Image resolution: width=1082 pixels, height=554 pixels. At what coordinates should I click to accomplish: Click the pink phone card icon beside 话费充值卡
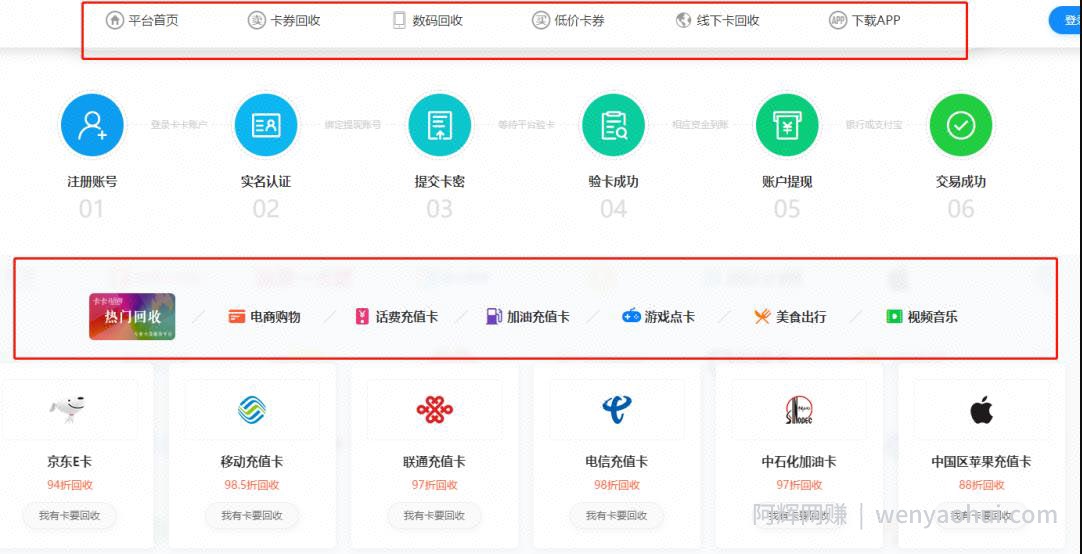362,317
